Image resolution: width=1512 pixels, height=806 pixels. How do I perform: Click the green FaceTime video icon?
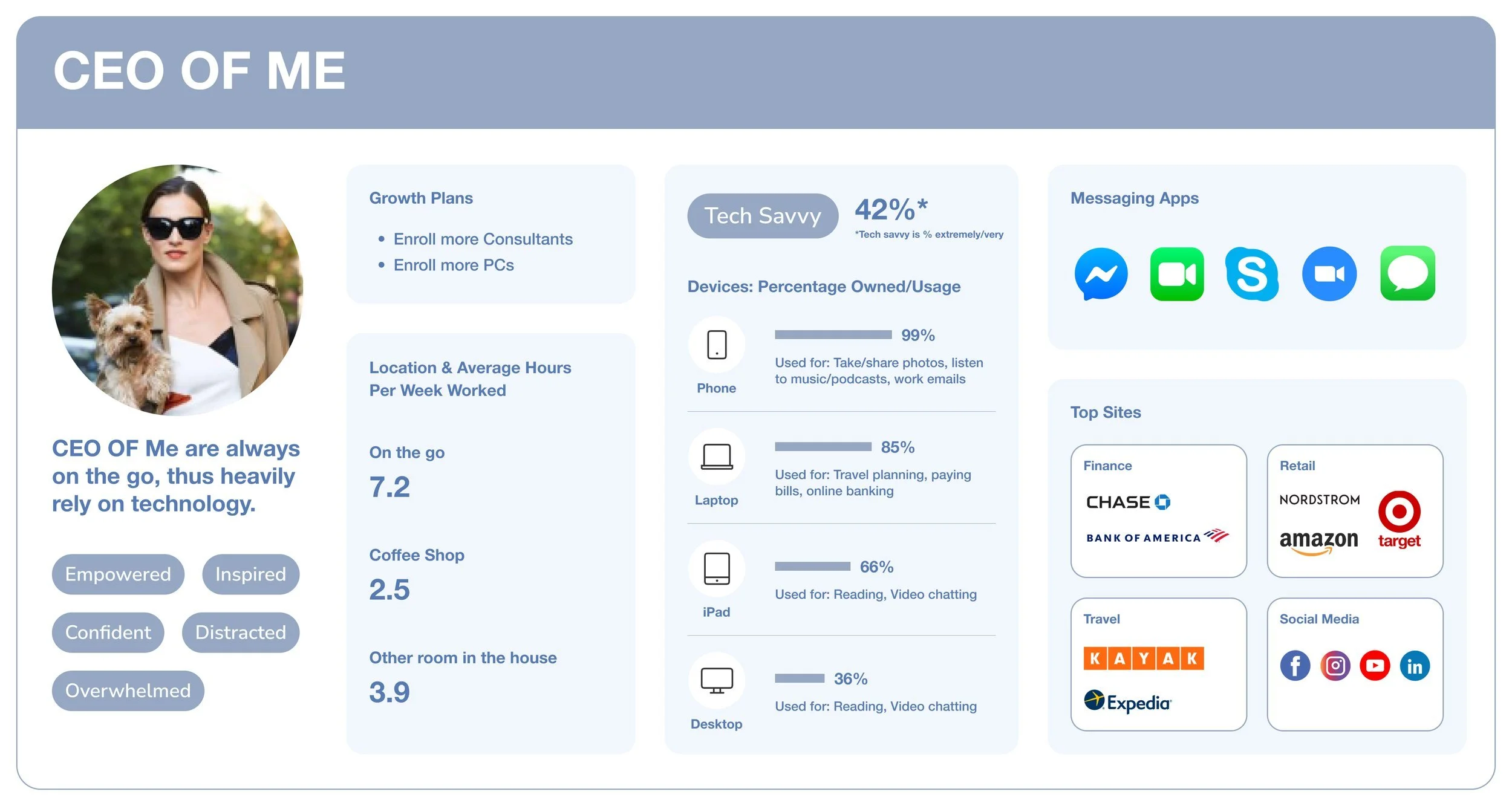coord(1177,274)
